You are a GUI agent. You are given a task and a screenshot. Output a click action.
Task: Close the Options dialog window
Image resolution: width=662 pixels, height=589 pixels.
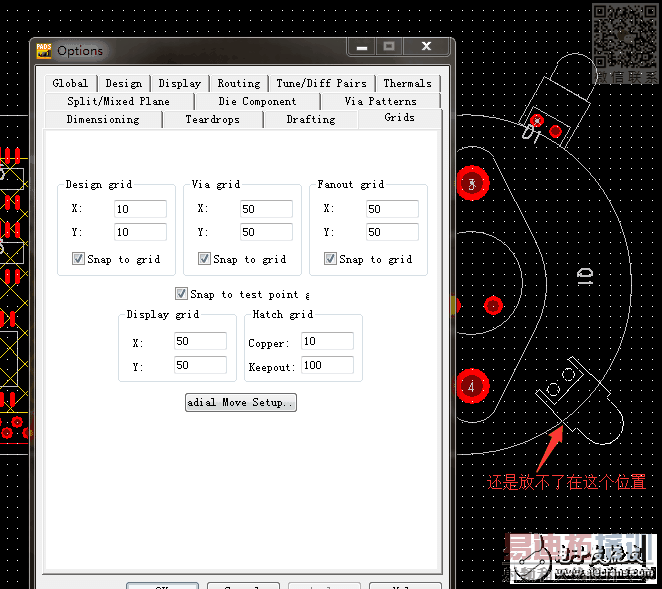(427, 47)
